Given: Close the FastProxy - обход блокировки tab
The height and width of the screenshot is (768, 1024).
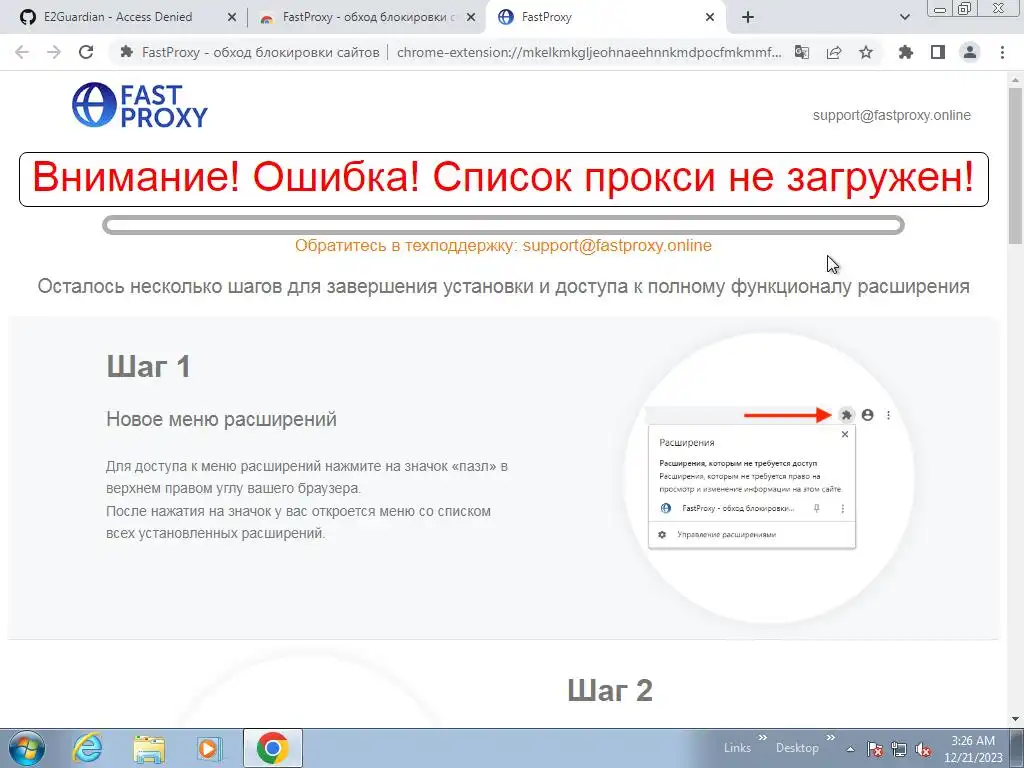Looking at the screenshot, I should pyautogui.click(x=471, y=18).
